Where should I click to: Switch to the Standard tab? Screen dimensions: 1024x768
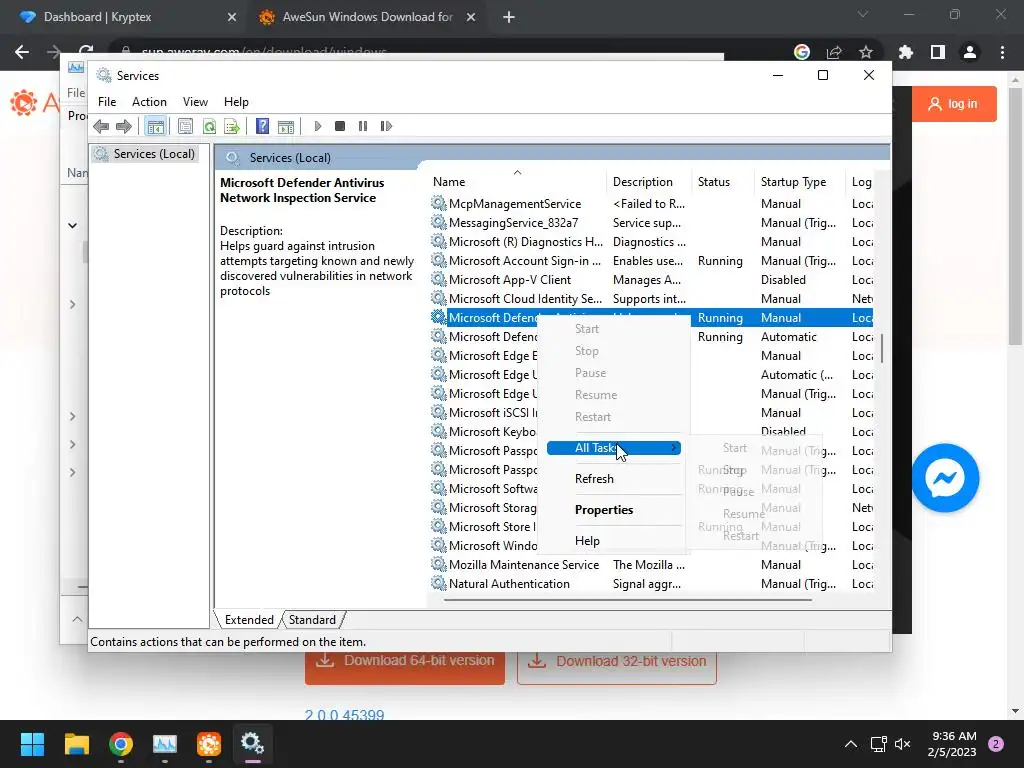pyautogui.click(x=312, y=620)
